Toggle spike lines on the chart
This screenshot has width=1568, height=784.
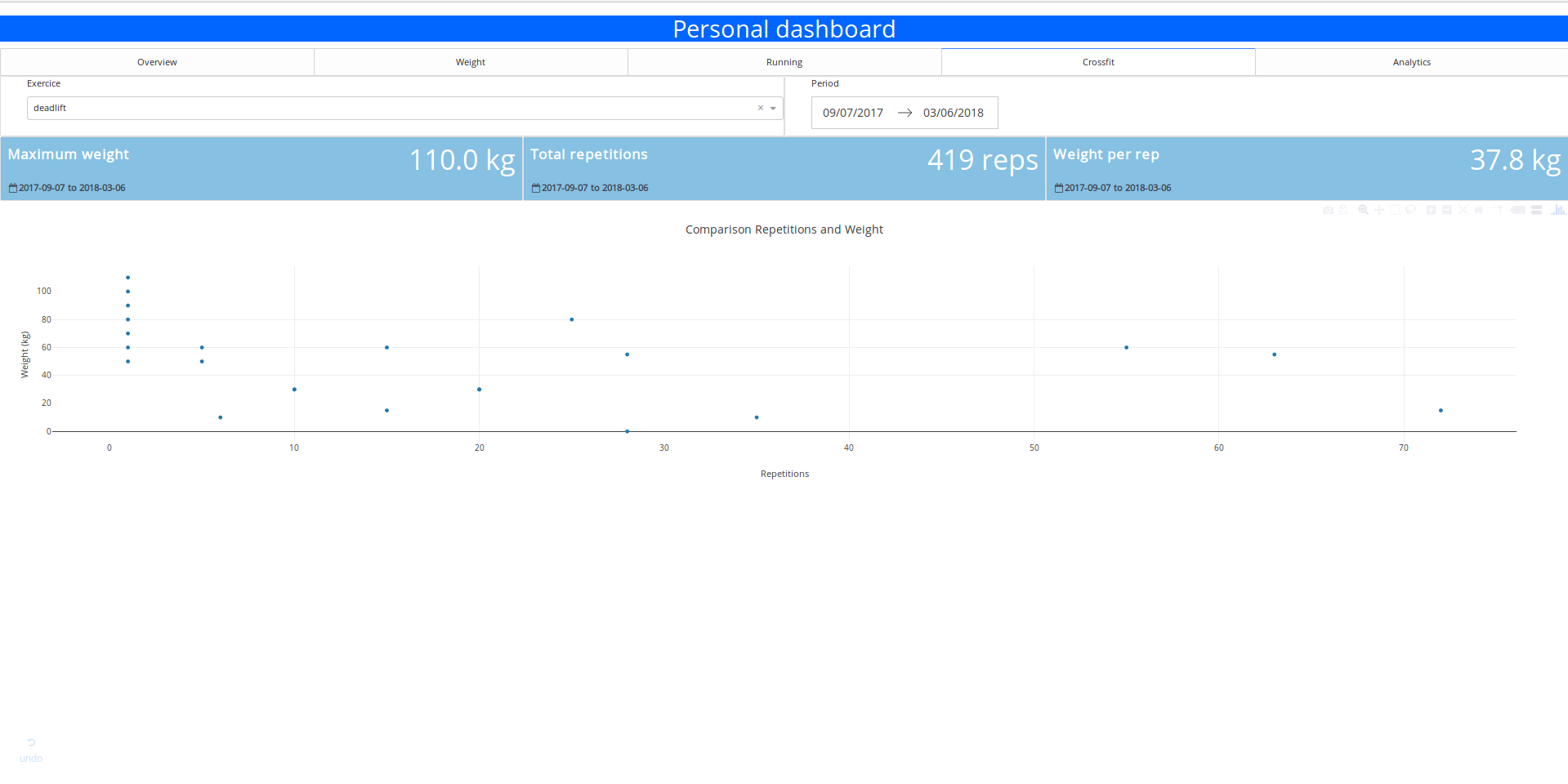coord(1498,210)
